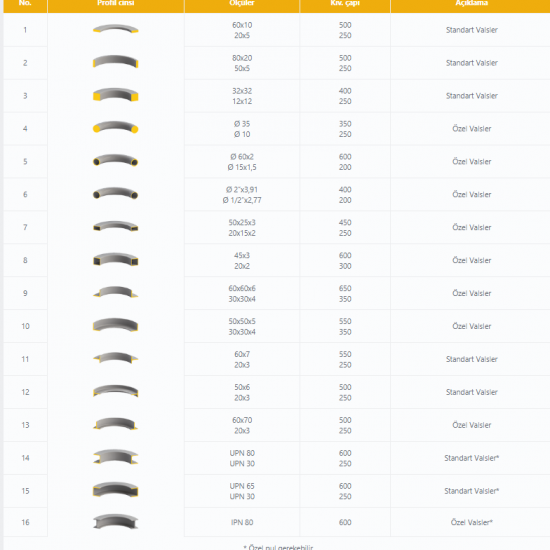550x550 pixels.
Task: Select the IPN 80 beam icon, row 16
Action: pos(115,522)
